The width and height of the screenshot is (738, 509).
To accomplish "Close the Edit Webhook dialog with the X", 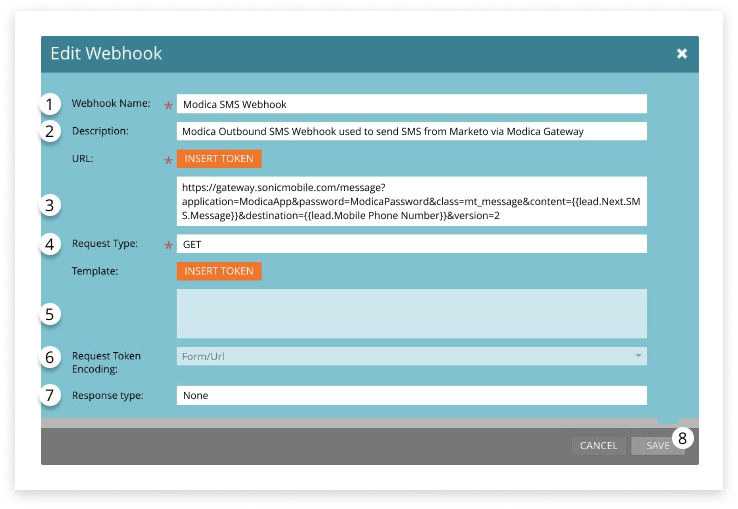I will pyautogui.click(x=682, y=54).
